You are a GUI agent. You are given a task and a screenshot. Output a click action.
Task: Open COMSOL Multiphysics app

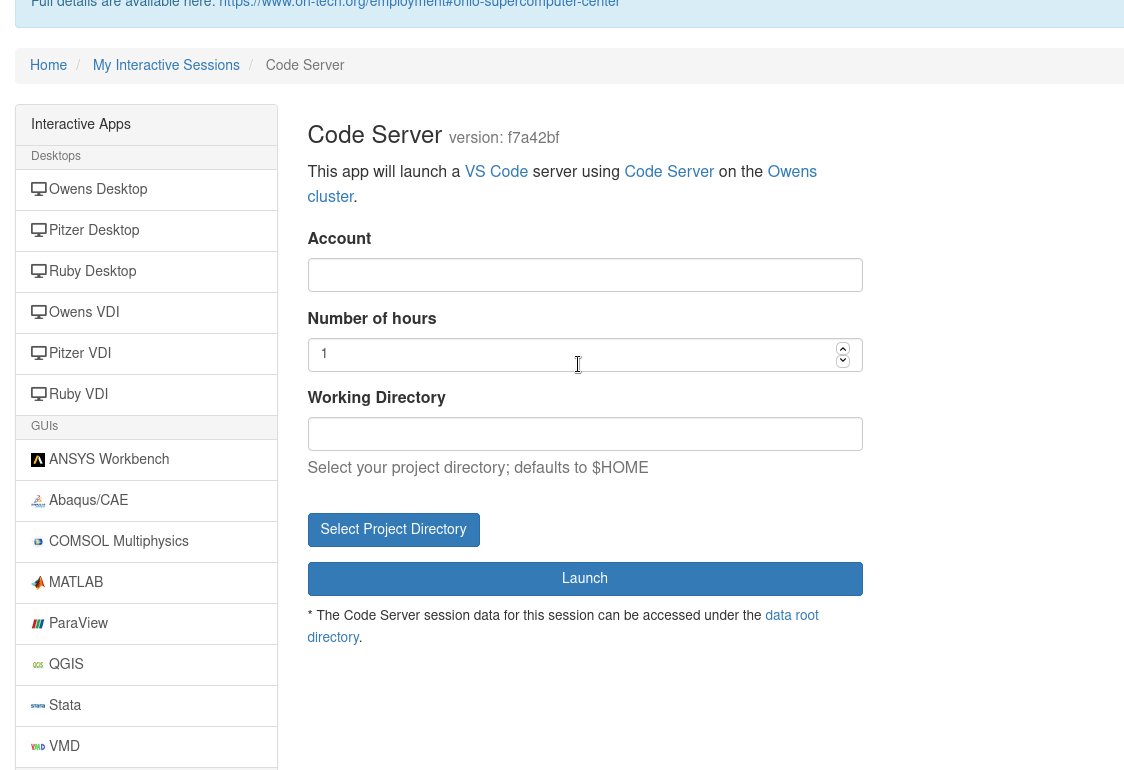146,541
